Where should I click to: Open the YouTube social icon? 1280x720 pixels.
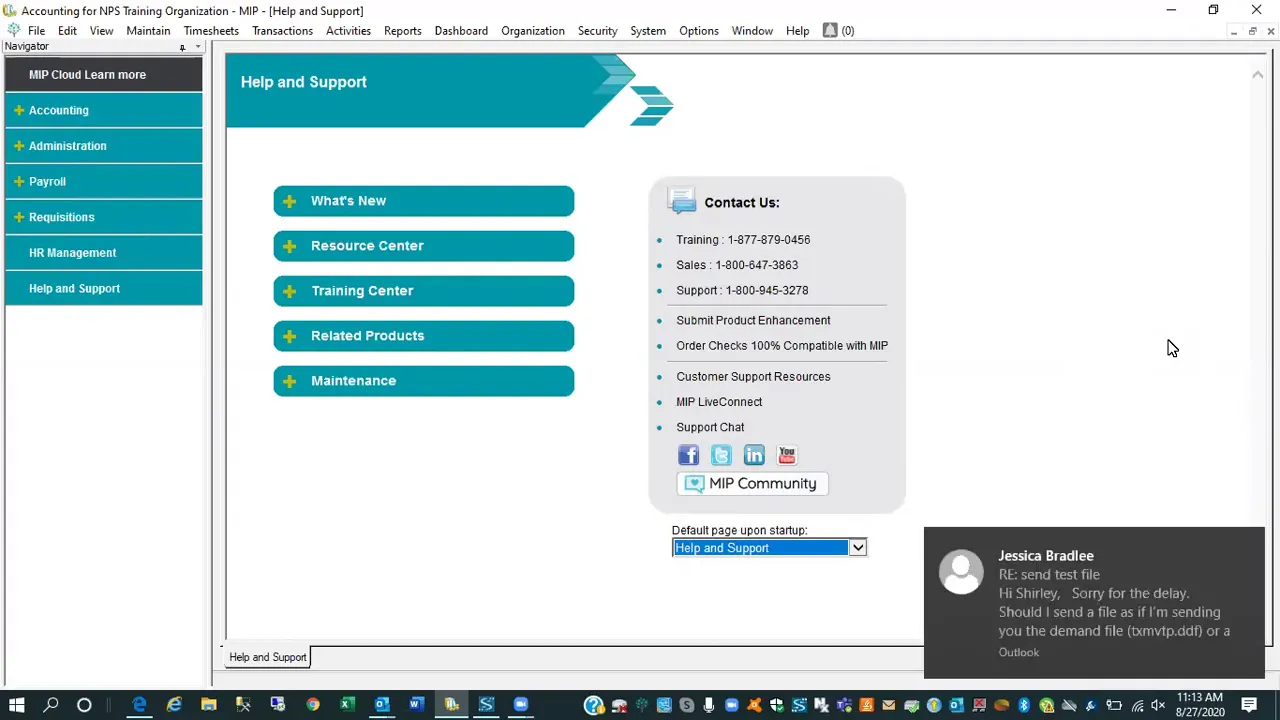787,456
